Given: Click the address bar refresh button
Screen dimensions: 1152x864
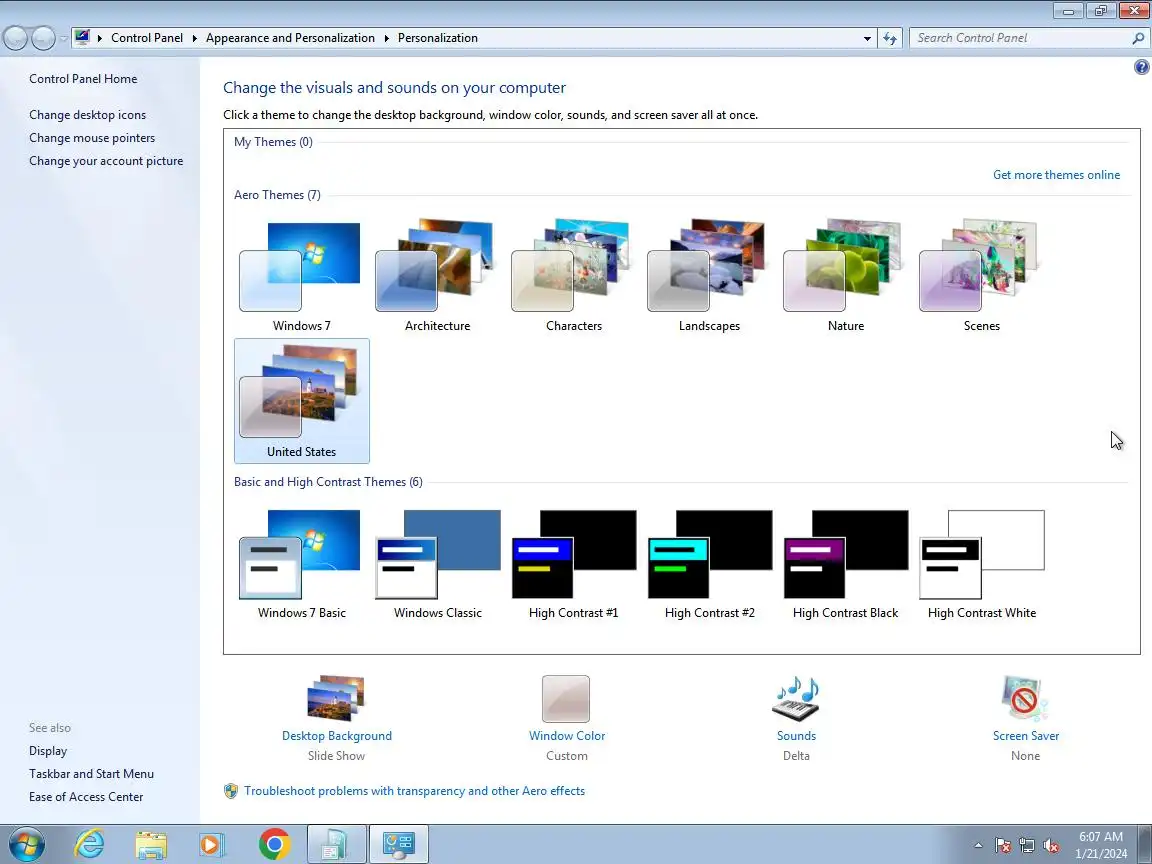Looking at the screenshot, I should click(x=890, y=38).
